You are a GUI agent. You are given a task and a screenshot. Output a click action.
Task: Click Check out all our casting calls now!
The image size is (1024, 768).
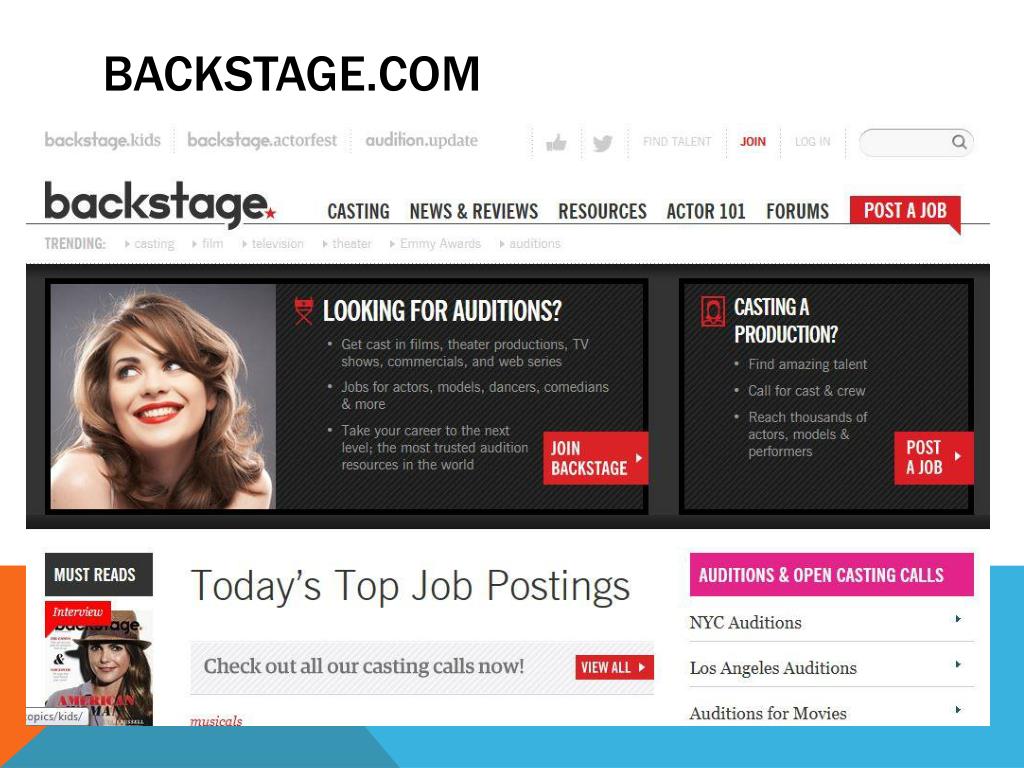364,666
